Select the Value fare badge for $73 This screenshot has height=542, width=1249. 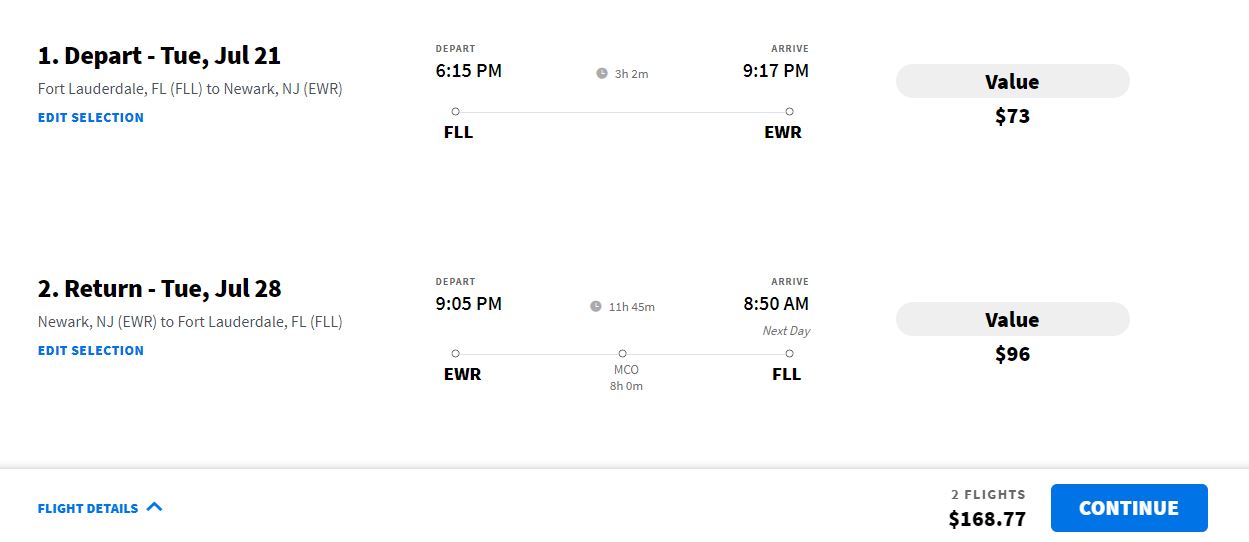click(1012, 82)
